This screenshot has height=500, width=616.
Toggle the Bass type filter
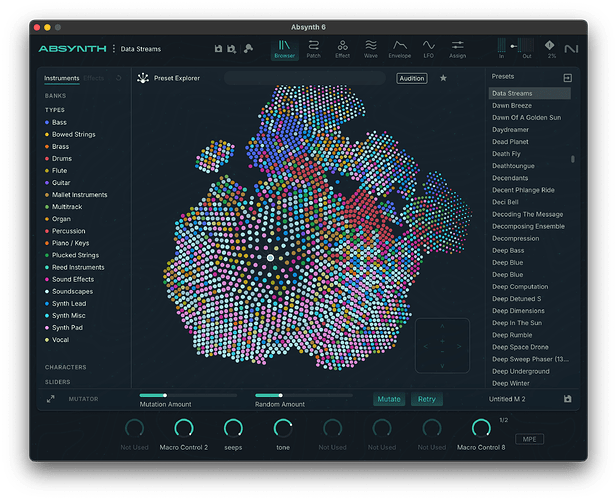click(x=56, y=123)
